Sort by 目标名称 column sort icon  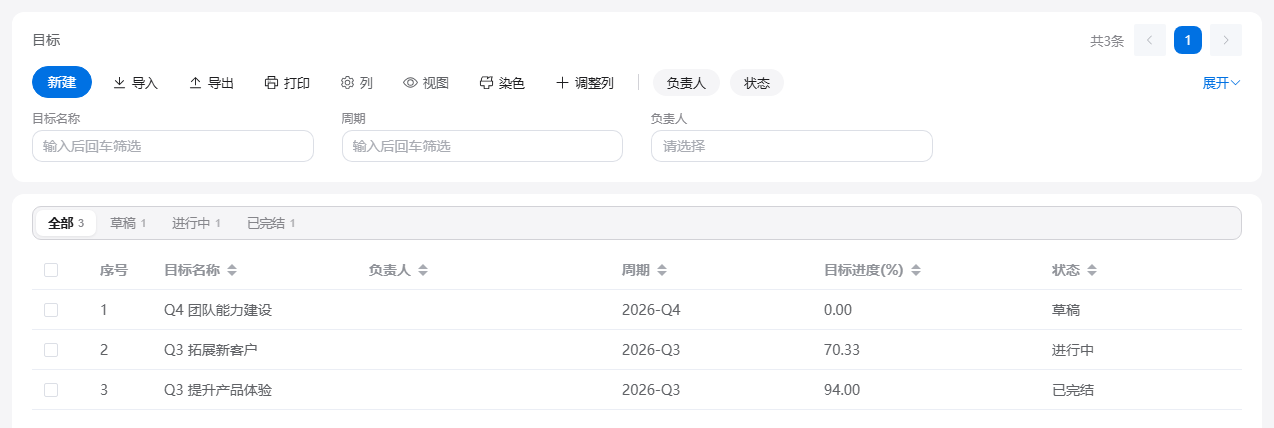click(x=232, y=270)
